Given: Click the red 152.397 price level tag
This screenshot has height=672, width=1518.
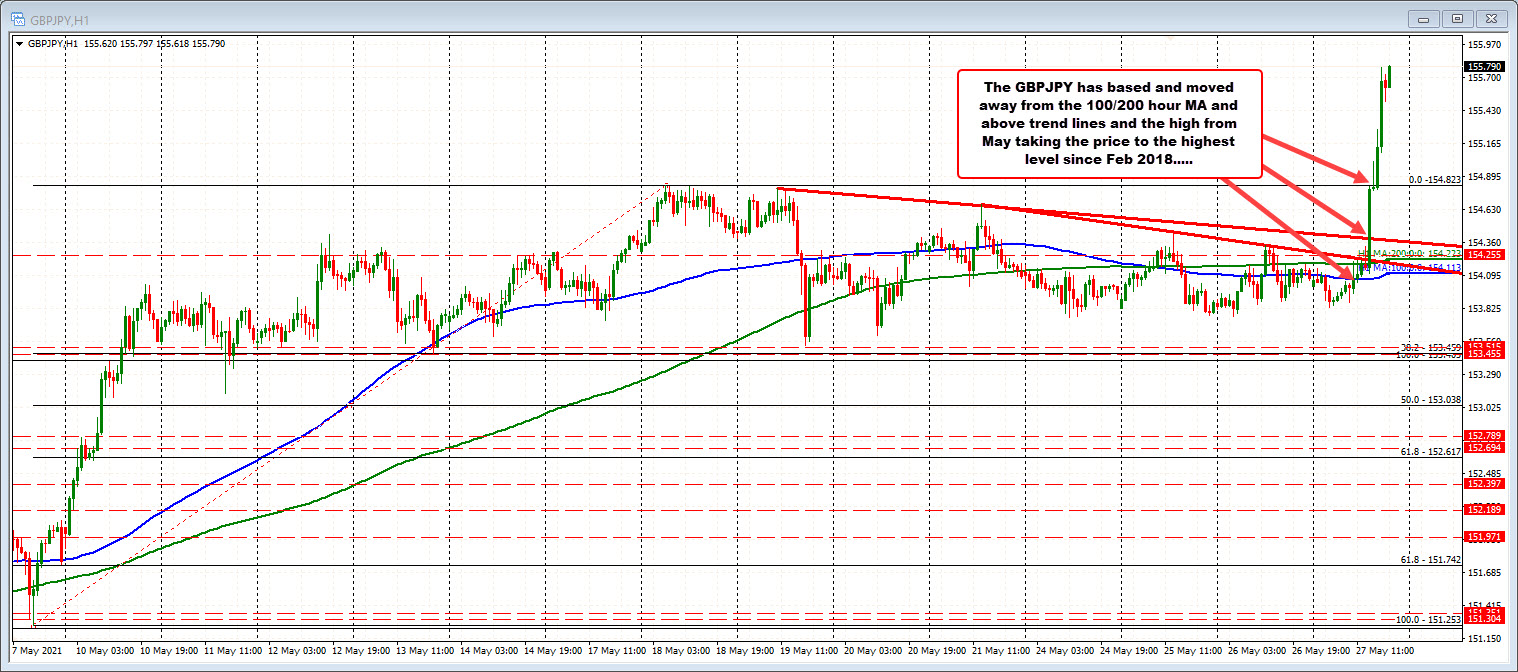Looking at the screenshot, I should point(1483,484).
